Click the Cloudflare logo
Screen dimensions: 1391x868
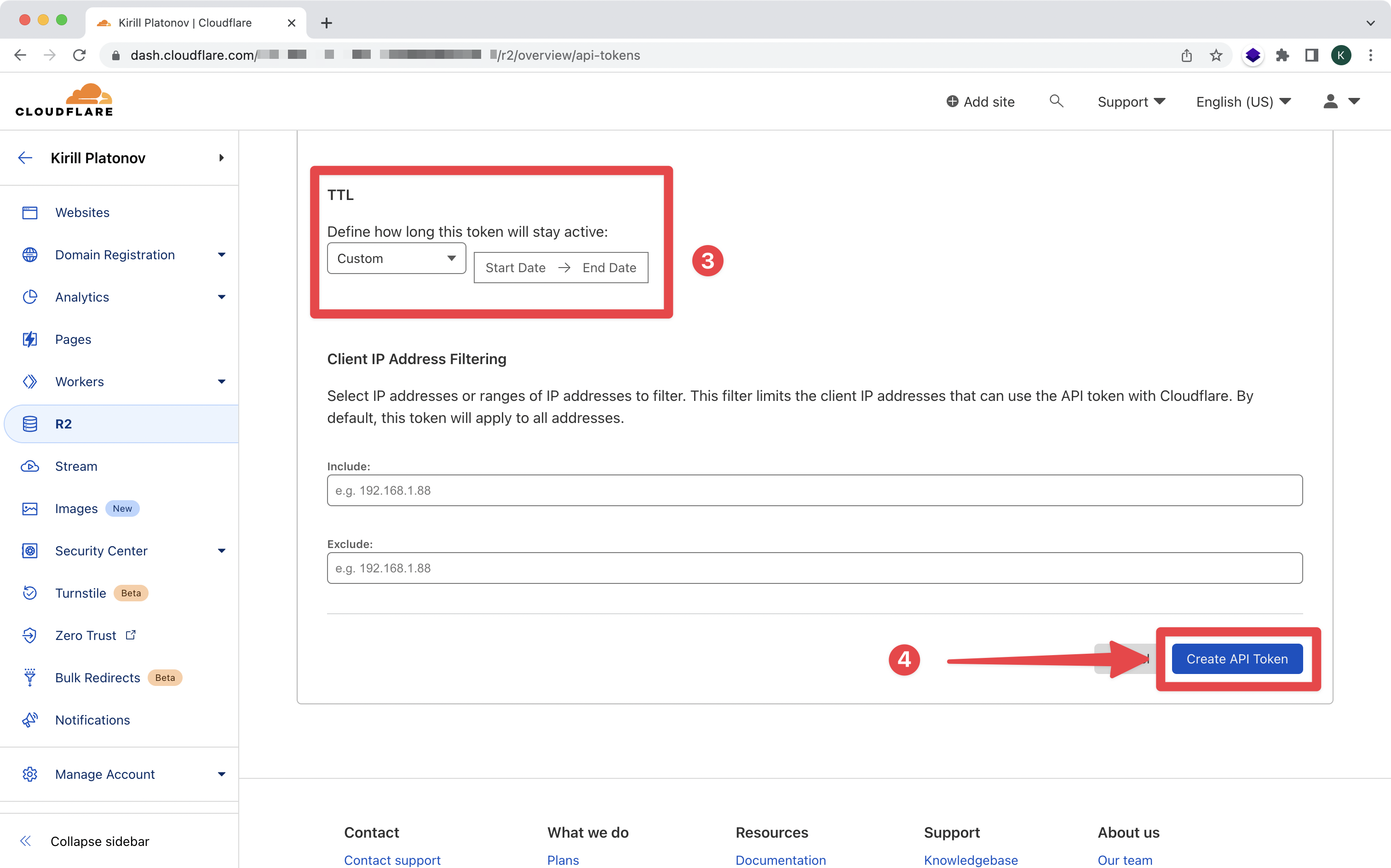click(64, 101)
